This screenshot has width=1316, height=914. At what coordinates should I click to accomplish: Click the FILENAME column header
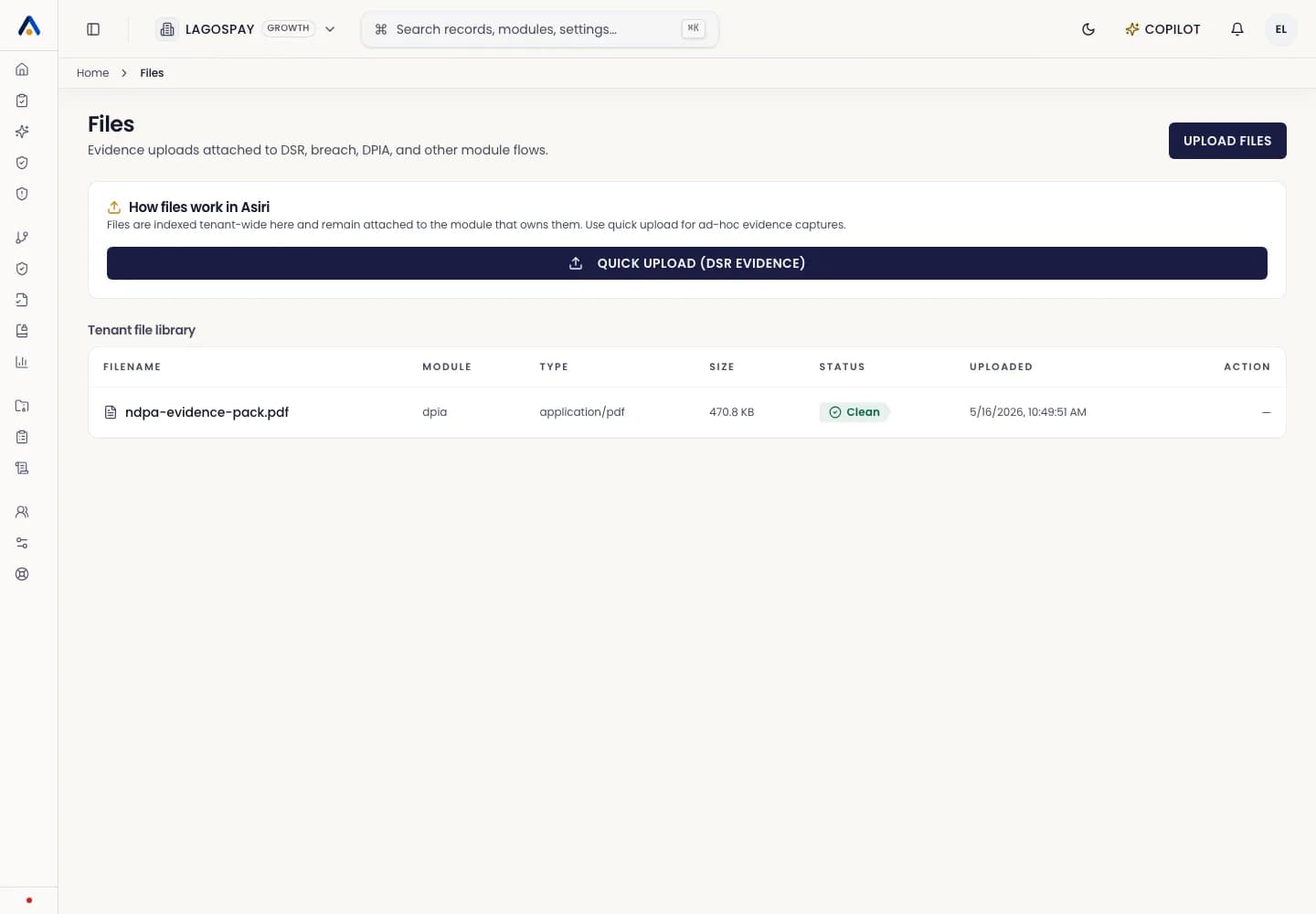point(132,367)
